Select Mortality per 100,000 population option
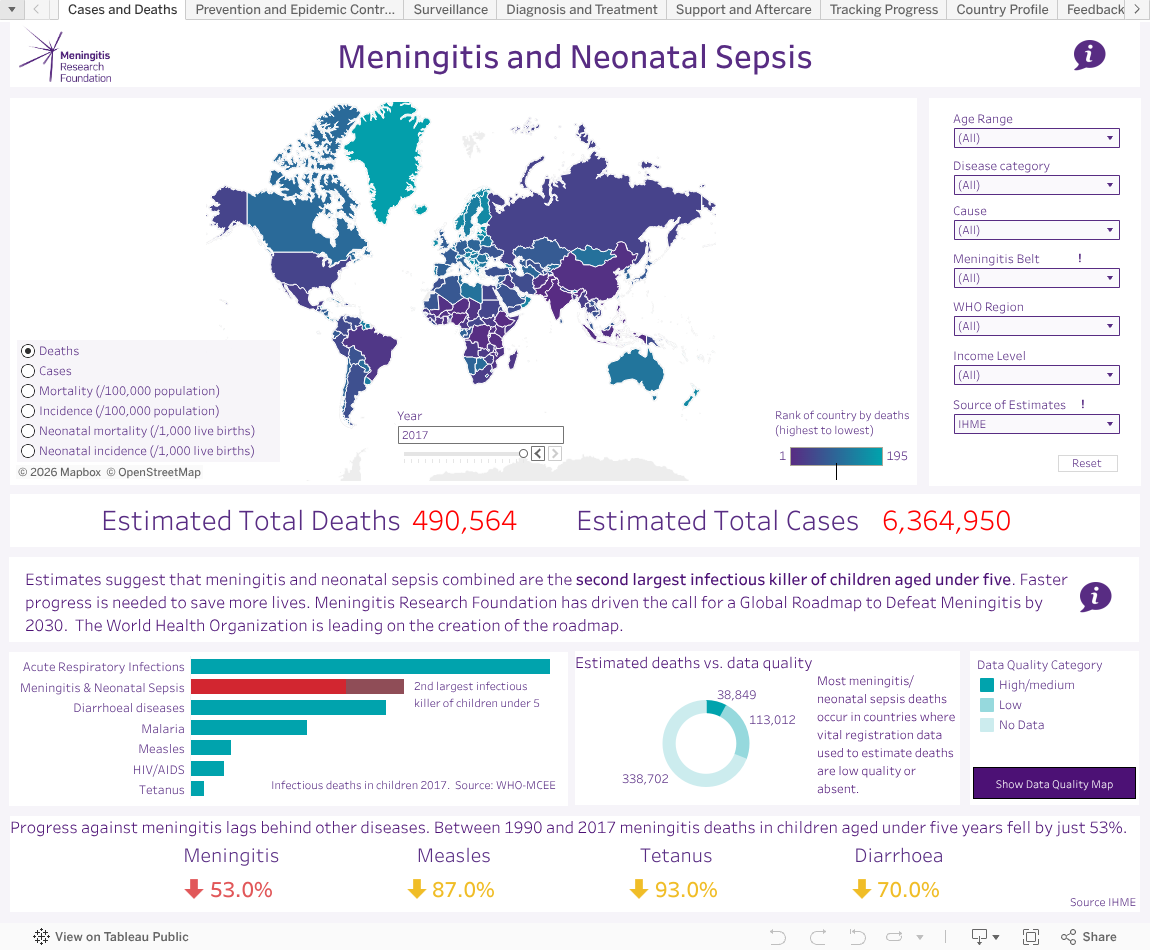The width and height of the screenshot is (1150, 950). pos(28,391)
